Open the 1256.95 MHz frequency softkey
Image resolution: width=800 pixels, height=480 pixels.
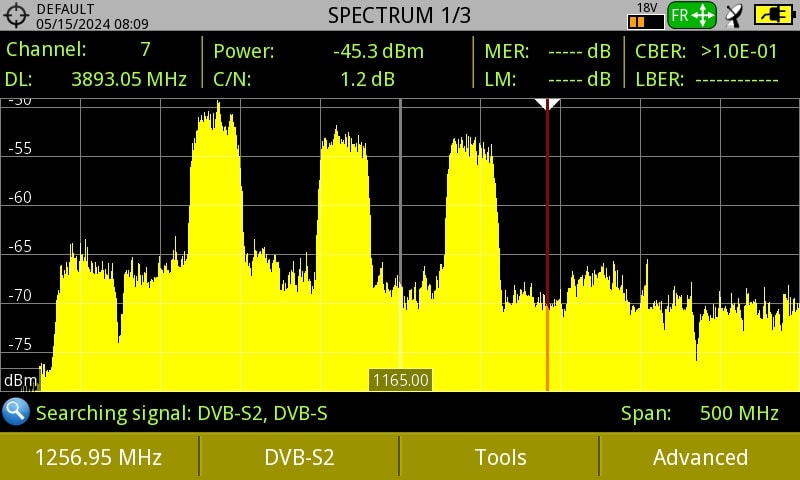[x=98, y=457]
